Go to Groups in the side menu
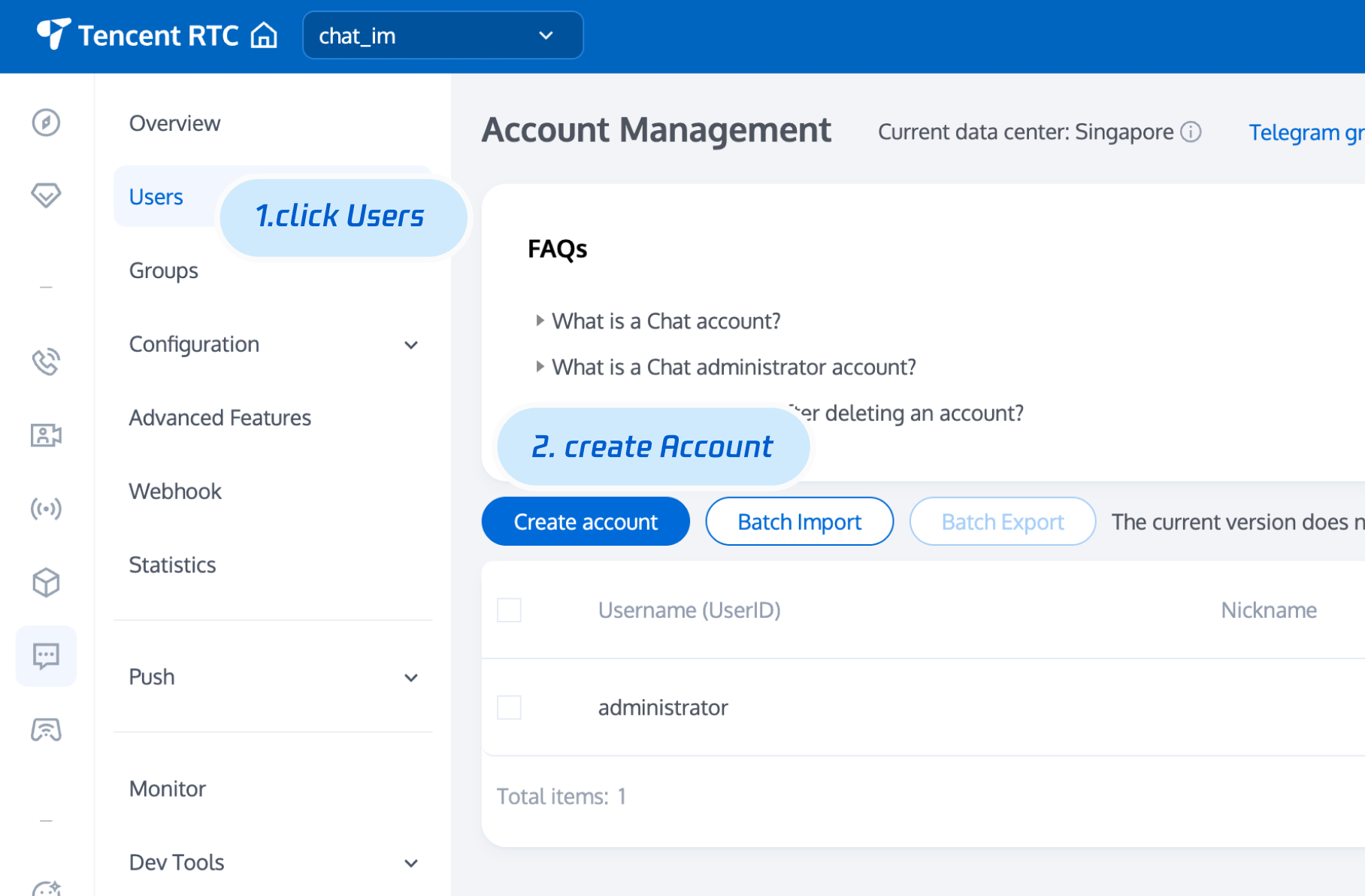The width and height of the screenshot is (1365, 896). coord(164,271)
